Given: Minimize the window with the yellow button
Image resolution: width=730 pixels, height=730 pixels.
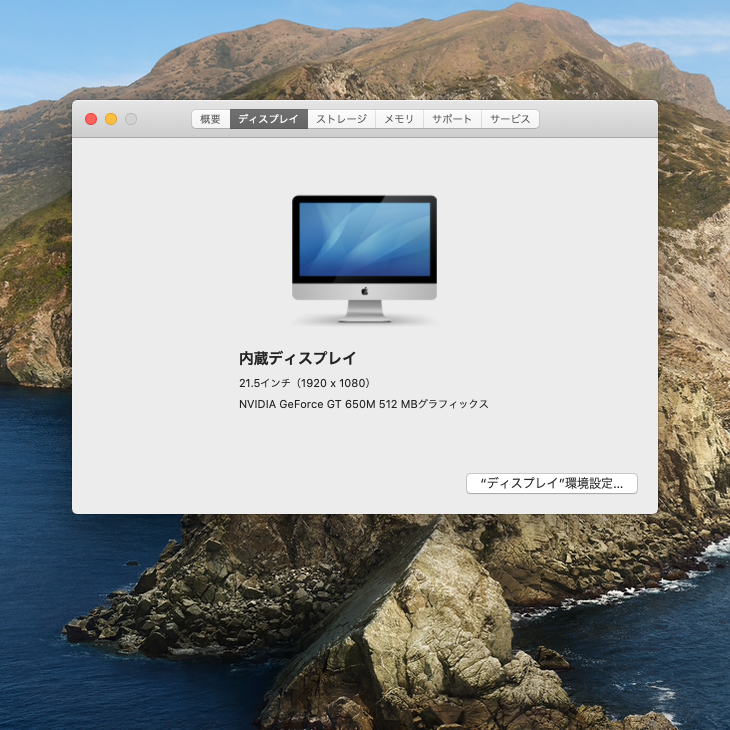Looking at the screenshot, I should [x=111, y=119].
